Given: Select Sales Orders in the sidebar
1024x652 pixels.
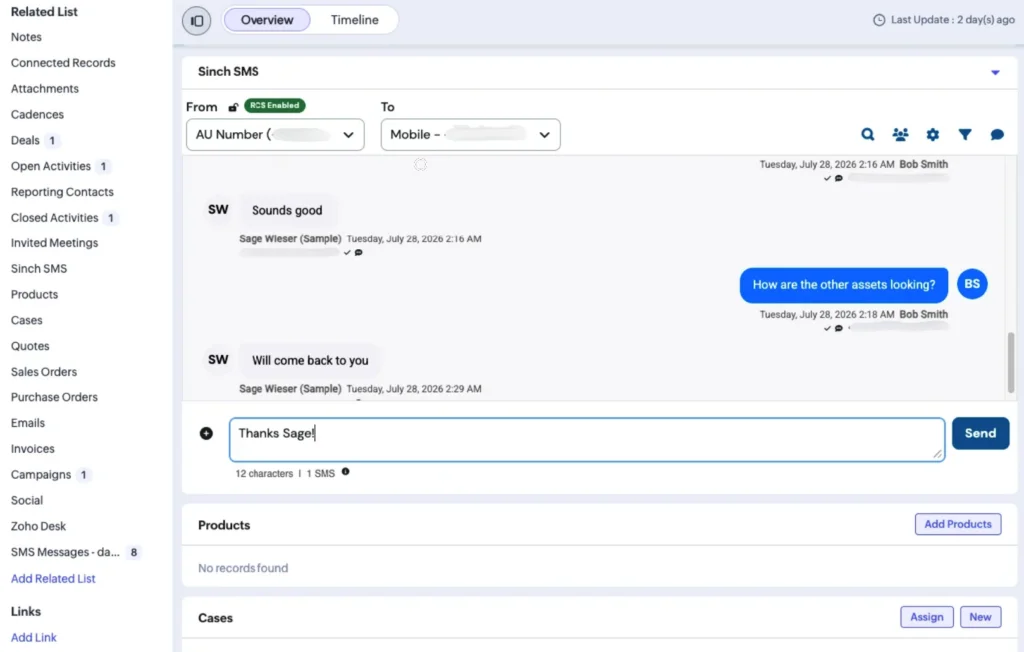Looking at the screenshot, I should coord(44,372).
